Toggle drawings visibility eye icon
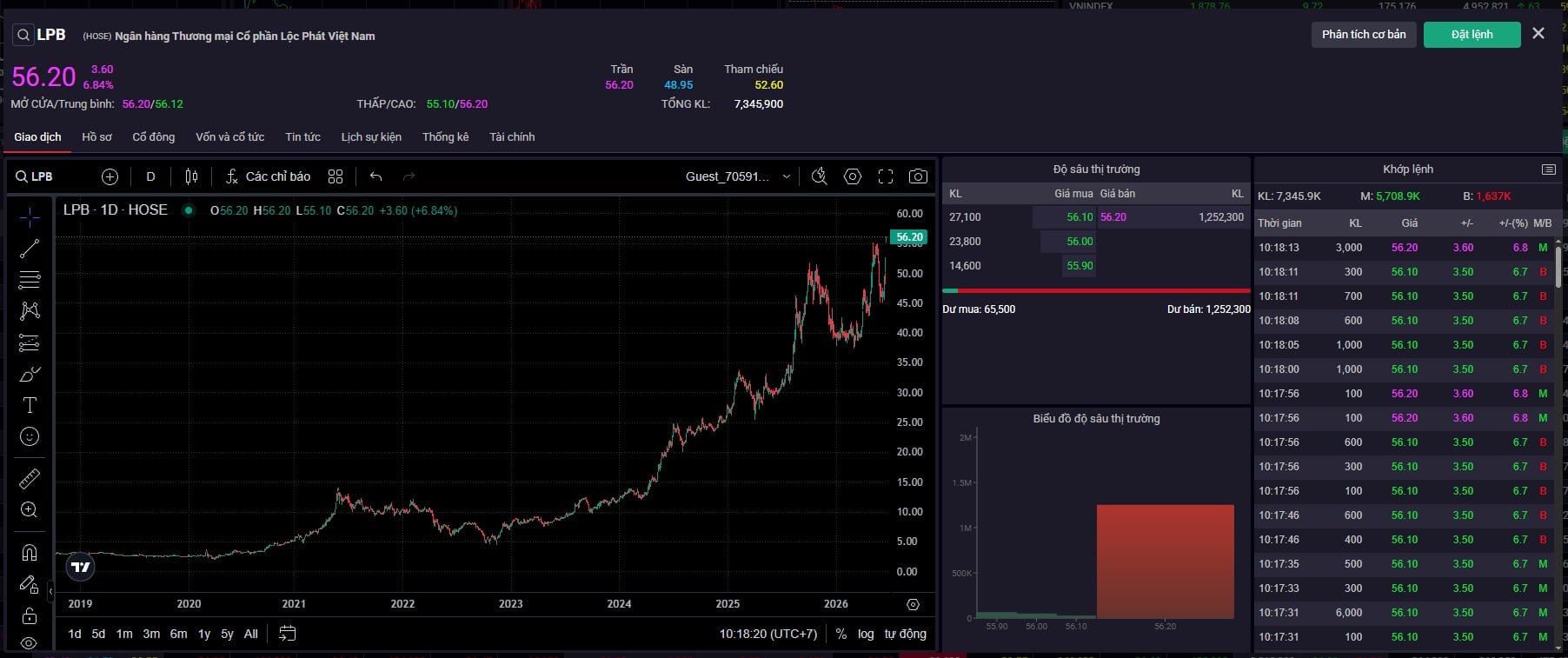The image size is (1568, 658). (30, 643)
